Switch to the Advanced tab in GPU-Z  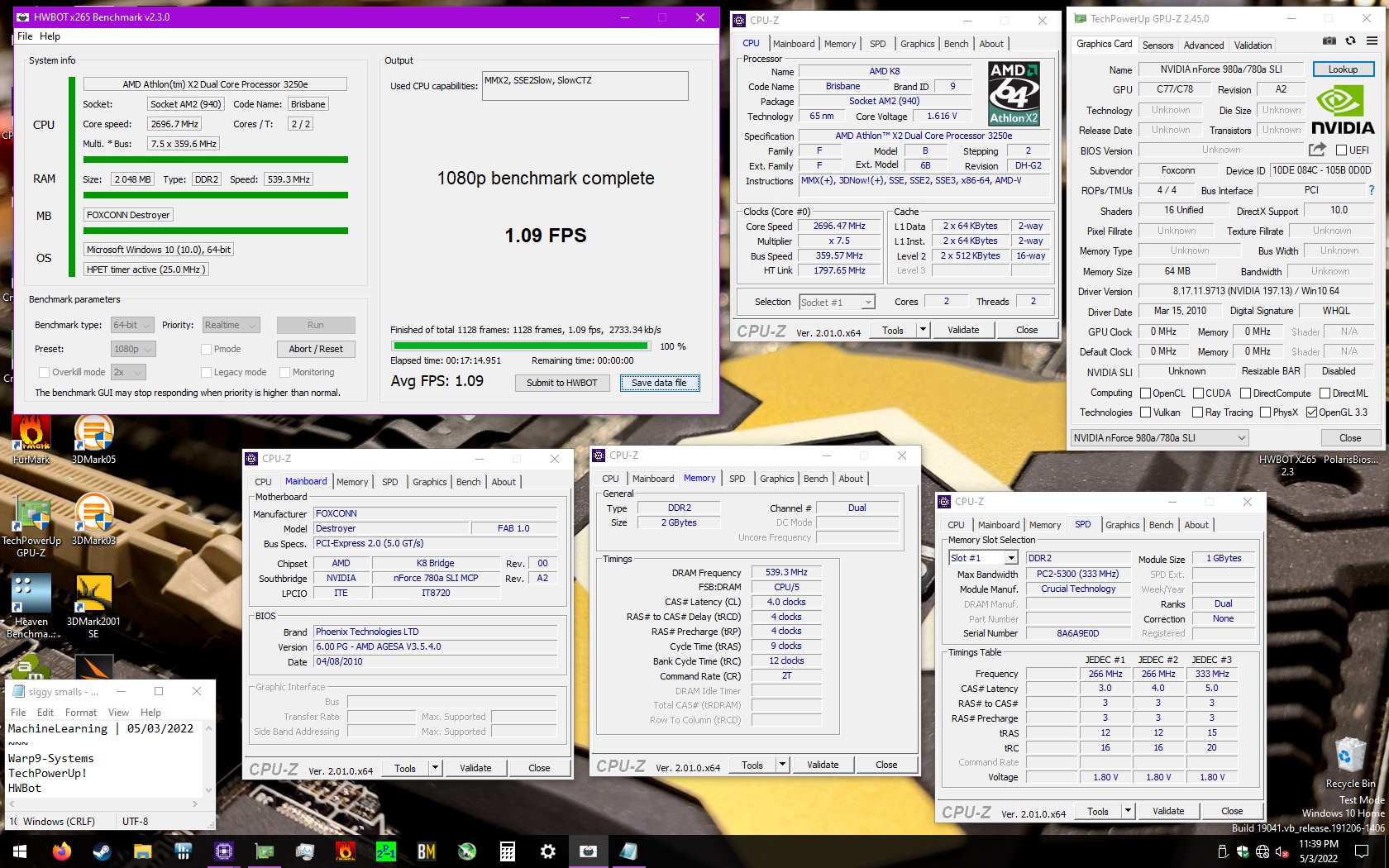(x=1204, y=45)
